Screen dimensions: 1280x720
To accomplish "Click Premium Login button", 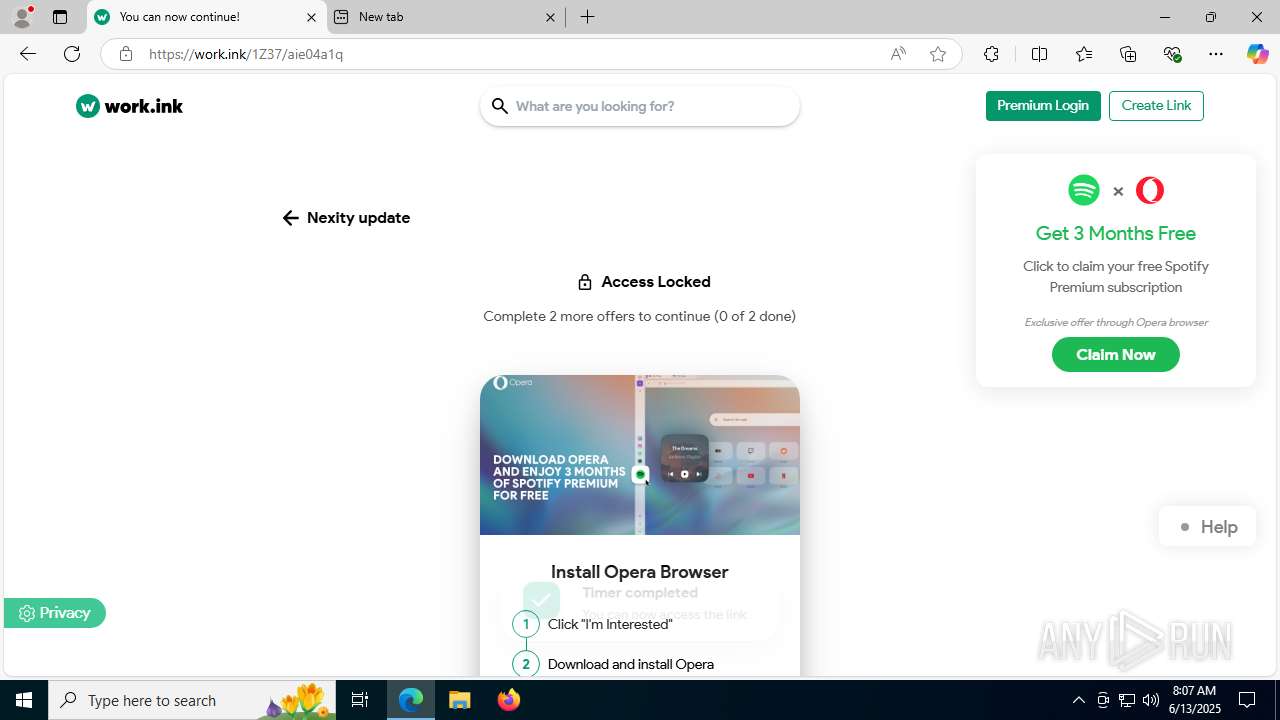I will point(1043,106).
